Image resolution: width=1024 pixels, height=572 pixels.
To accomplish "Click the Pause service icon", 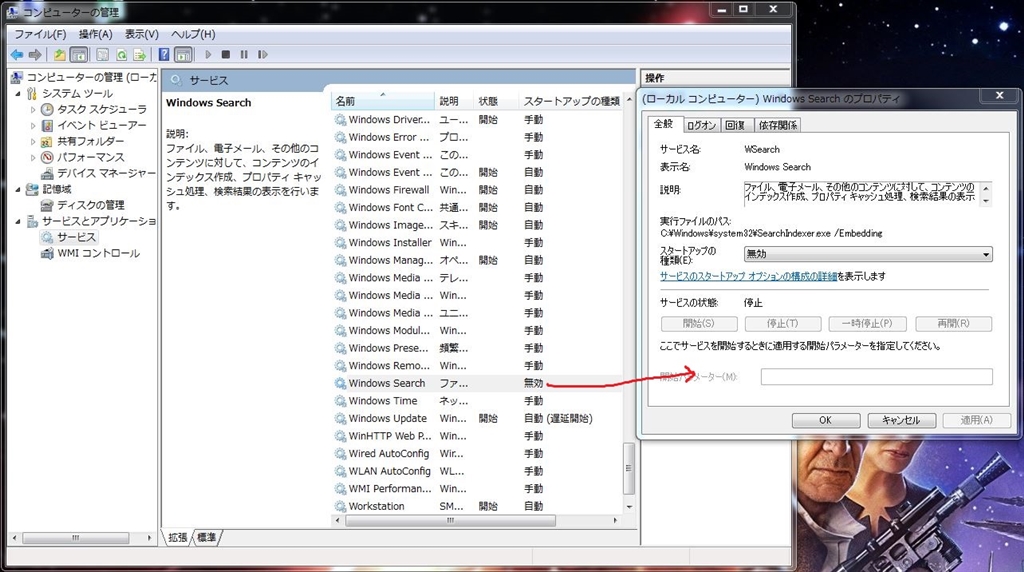I will point(244,55).
